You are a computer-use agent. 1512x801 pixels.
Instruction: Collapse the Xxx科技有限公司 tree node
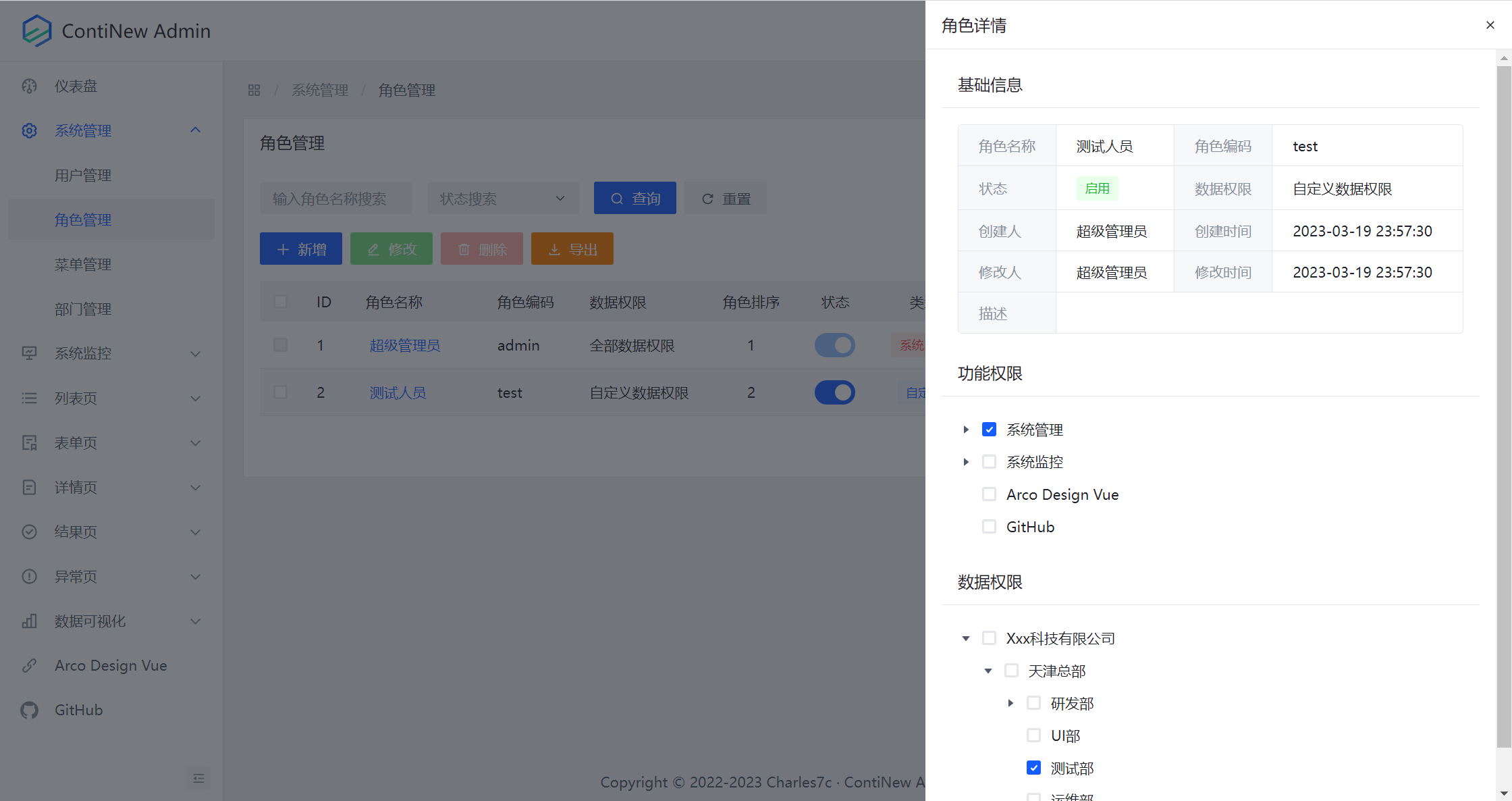click(966, 638)
